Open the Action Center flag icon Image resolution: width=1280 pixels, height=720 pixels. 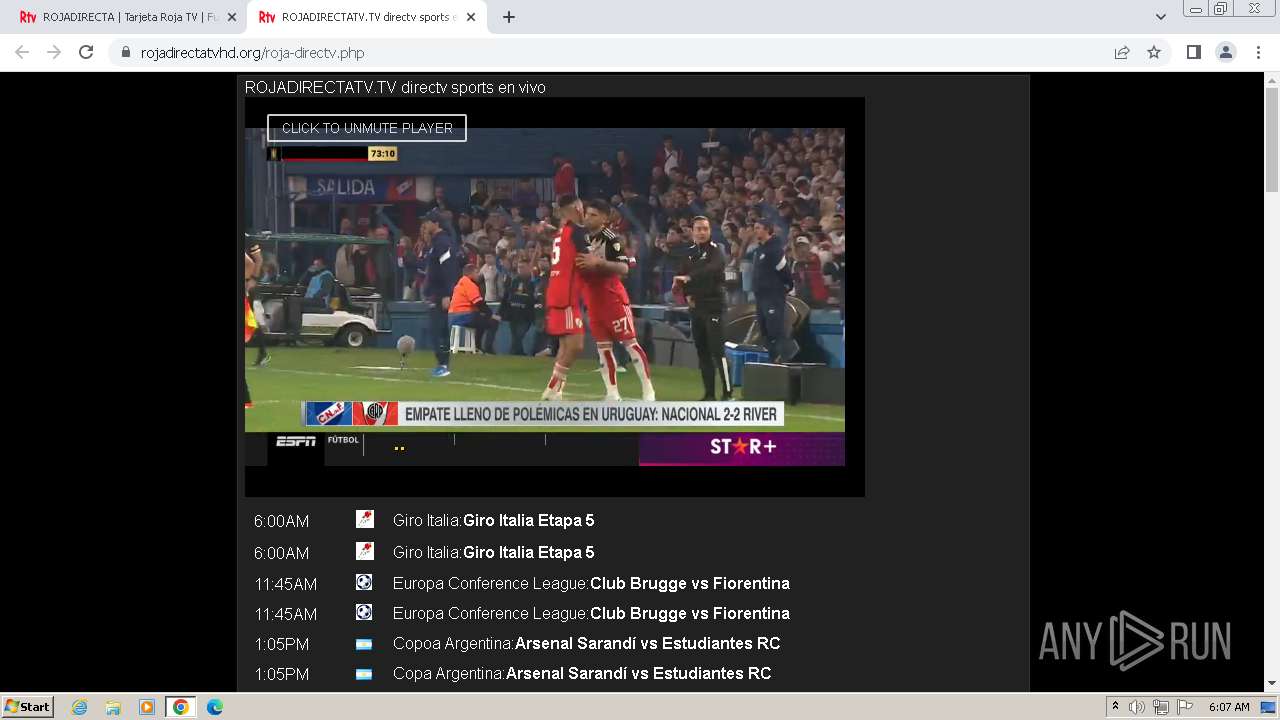tap(1184, 707)
